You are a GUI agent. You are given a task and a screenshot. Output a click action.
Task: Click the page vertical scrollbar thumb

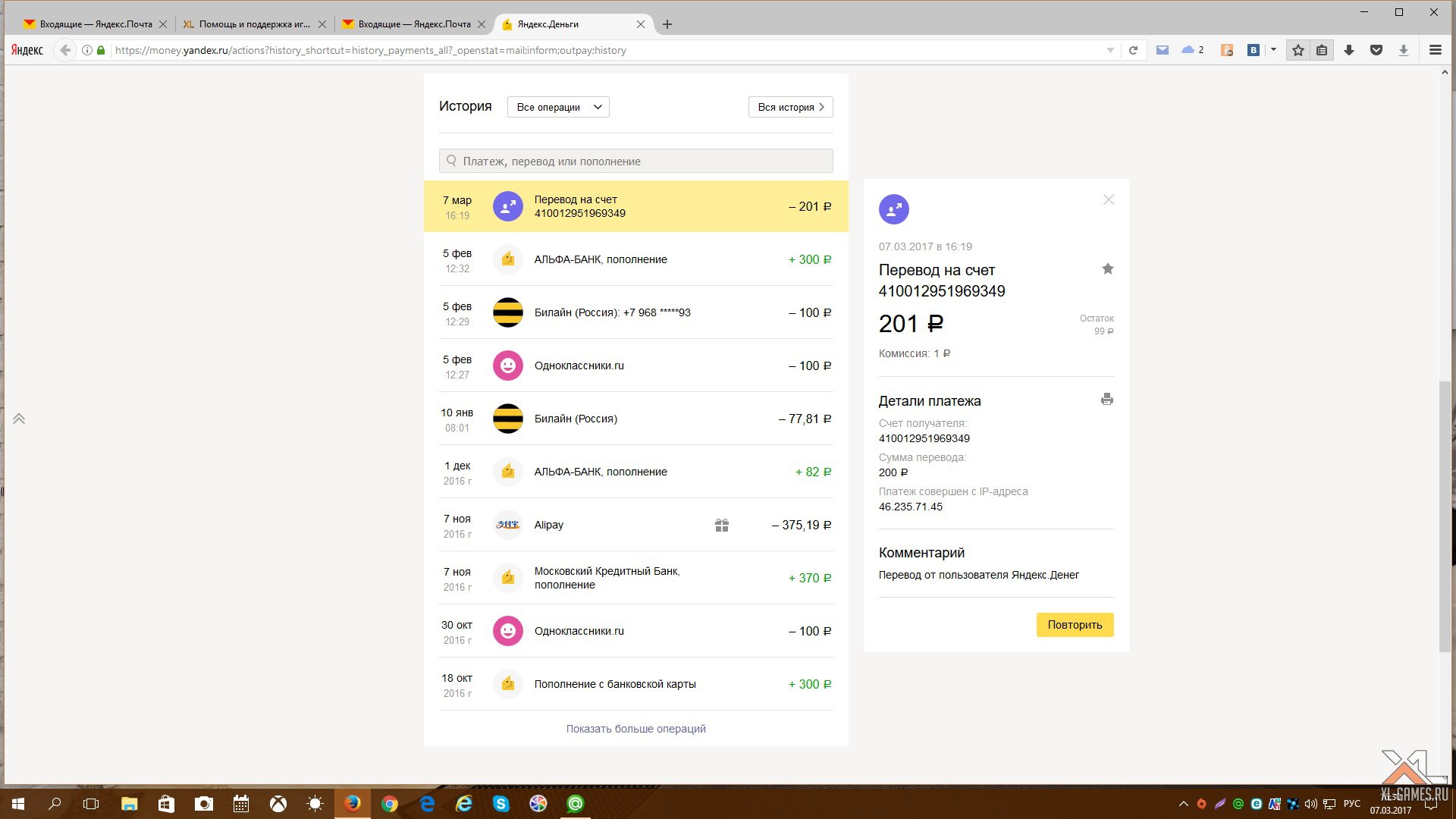[1444, 516]
